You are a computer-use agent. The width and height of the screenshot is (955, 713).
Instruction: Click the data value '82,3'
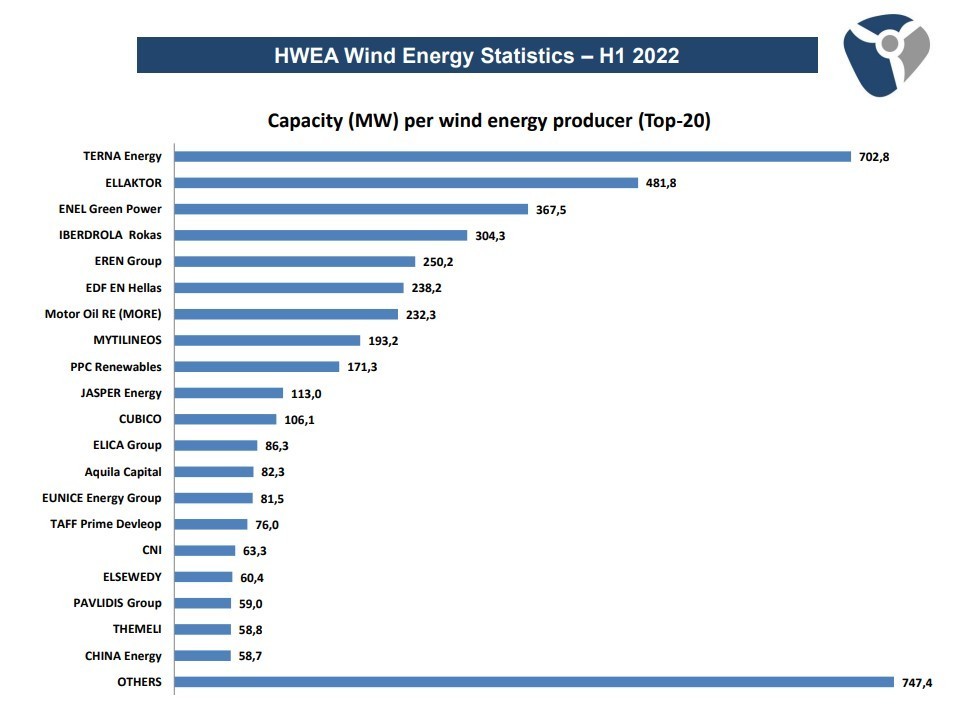pos(273,472)
